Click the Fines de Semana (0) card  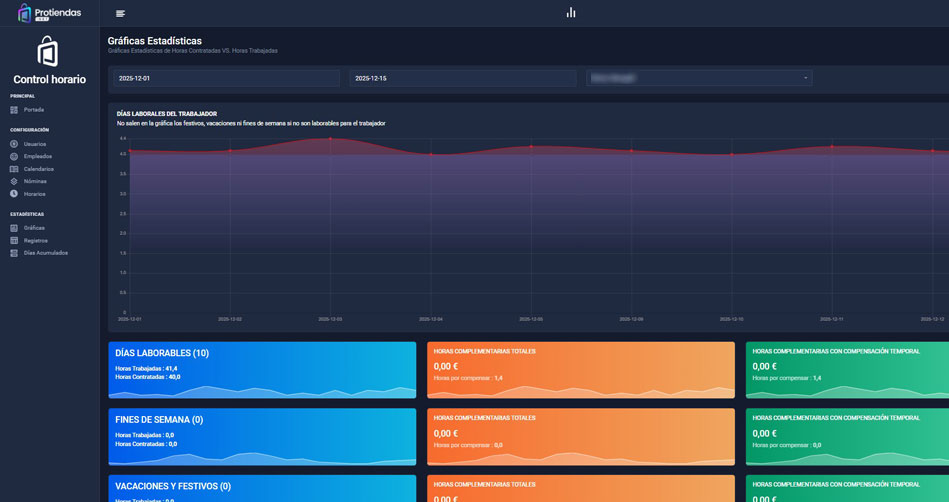point(262,436)
